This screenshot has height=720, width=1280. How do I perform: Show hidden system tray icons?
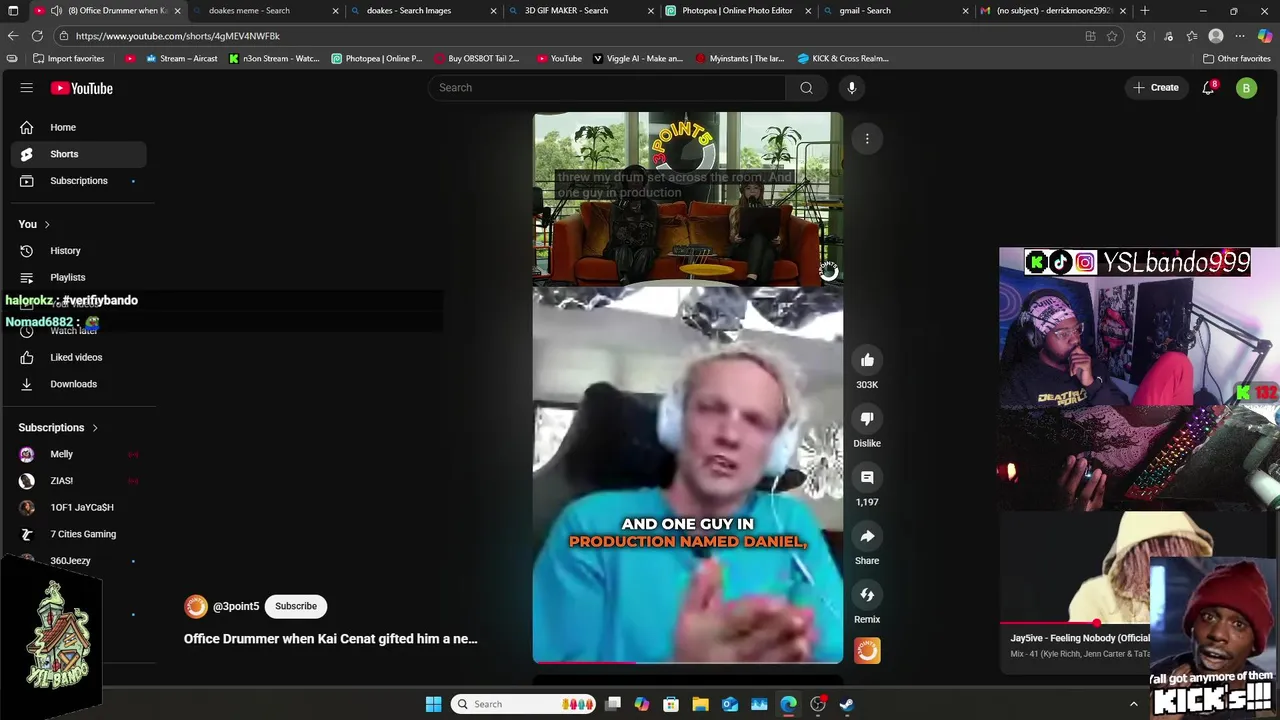point(1133,704)
